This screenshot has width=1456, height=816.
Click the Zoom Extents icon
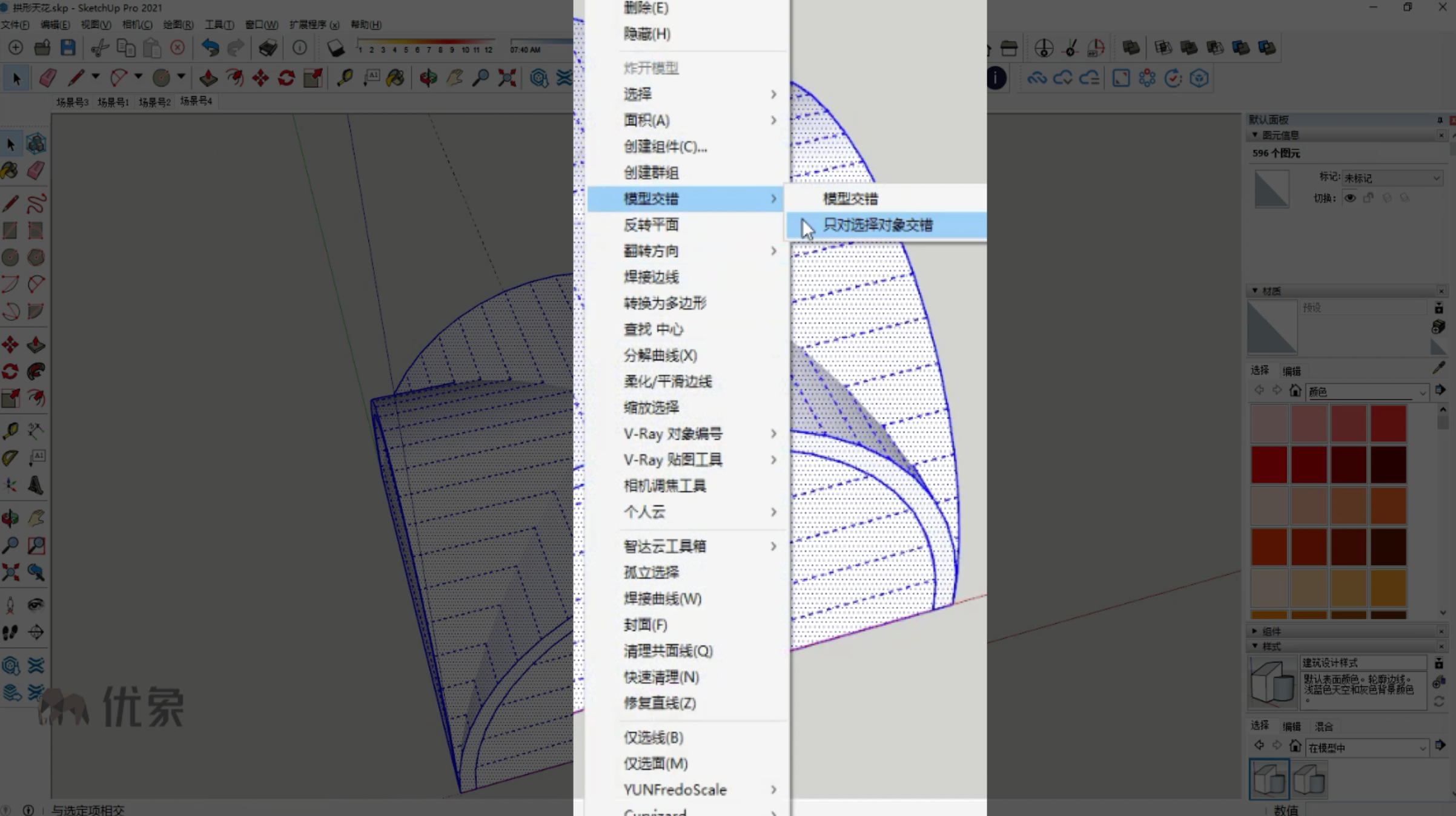[x=507, y=78]
